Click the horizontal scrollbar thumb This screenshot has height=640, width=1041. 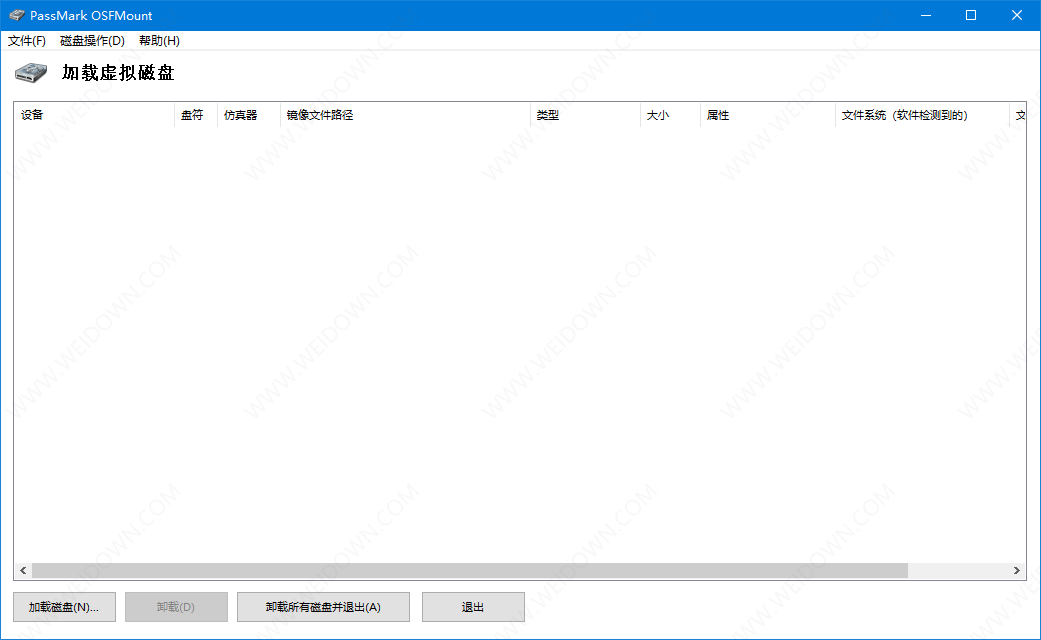click(469, 570)
